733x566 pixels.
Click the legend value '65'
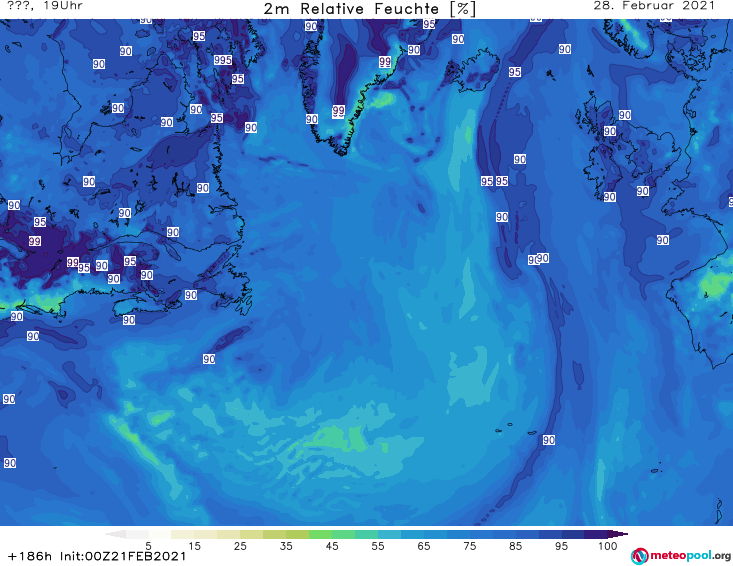click(424, 546)
